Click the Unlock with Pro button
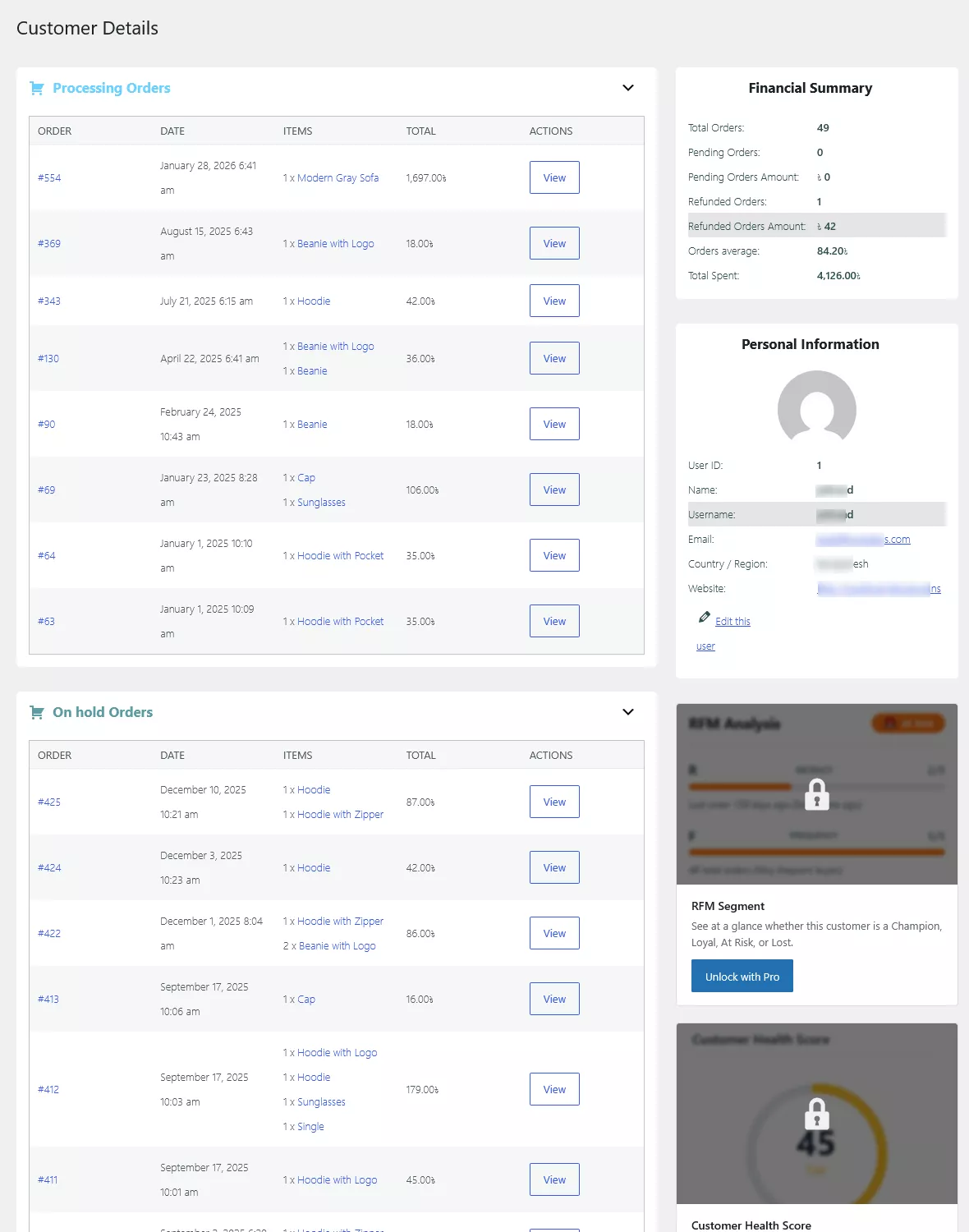This screenshot has width=969, height=1232. click(742, 976)
